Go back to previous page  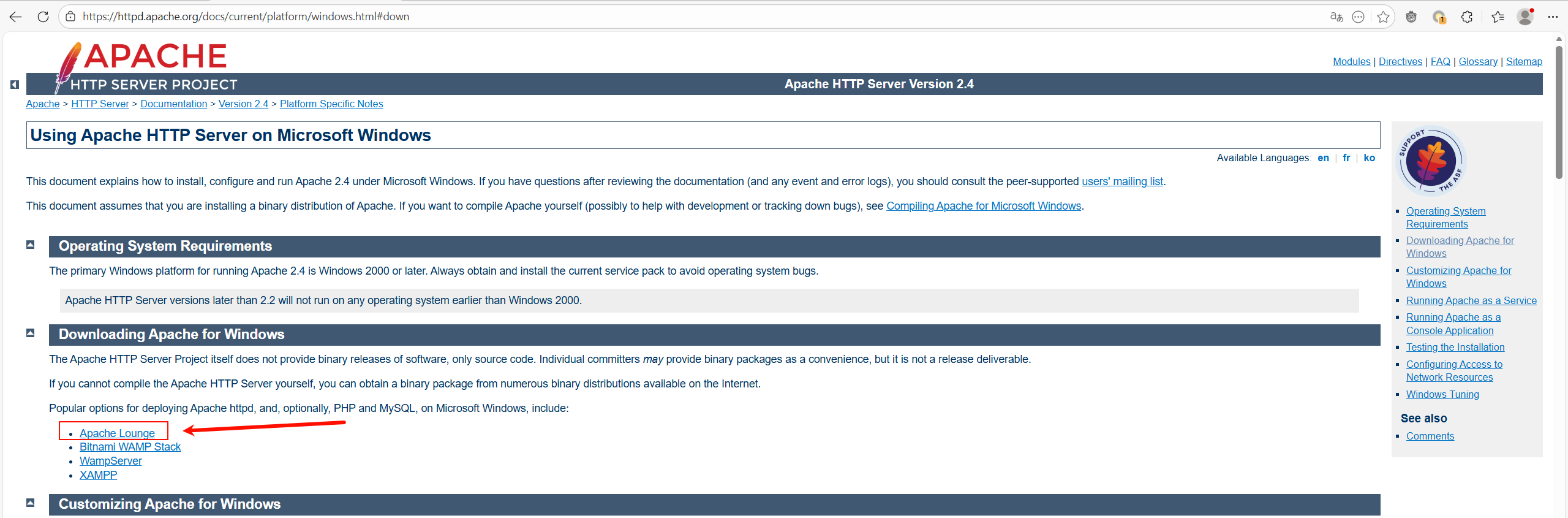coord(16,17)
